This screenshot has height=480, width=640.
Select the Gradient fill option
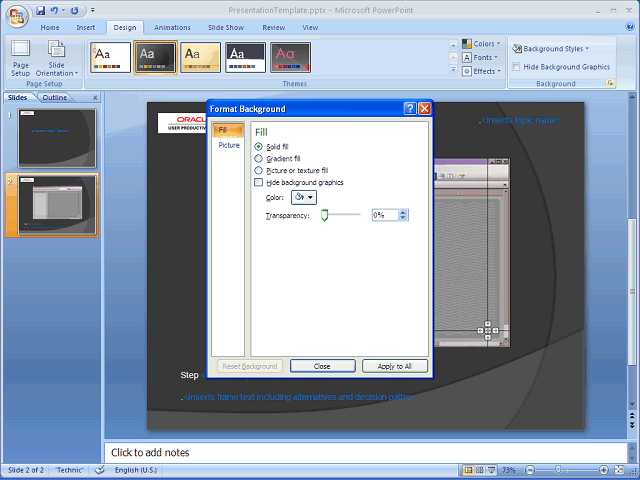tap(258, 158)
